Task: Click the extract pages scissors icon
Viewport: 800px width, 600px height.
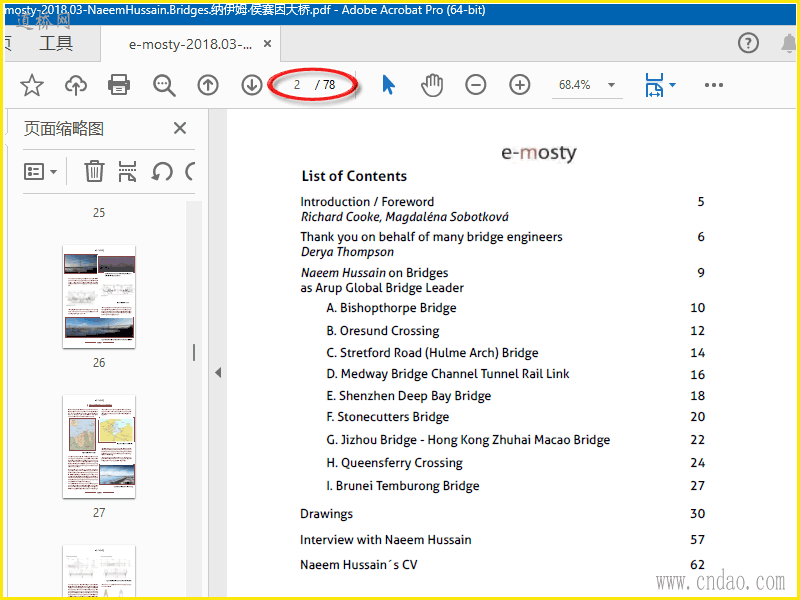Action: pyautogui.click(x=127, y=171)
